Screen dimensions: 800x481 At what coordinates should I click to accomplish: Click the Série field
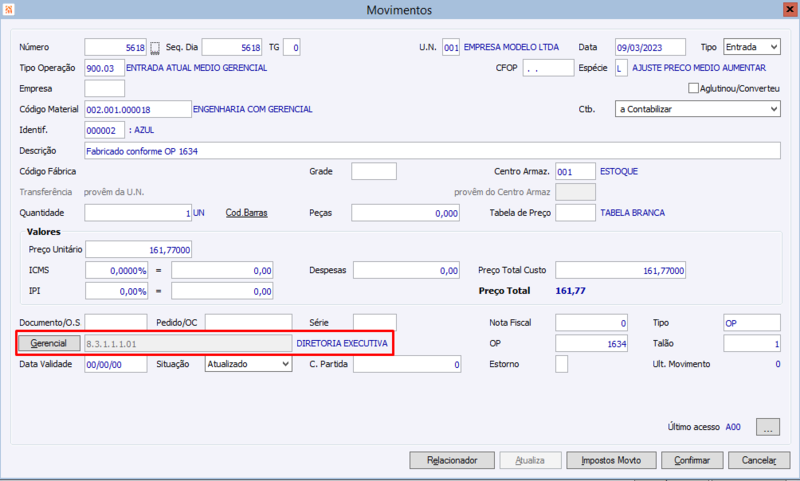click(x=374, y=322)
